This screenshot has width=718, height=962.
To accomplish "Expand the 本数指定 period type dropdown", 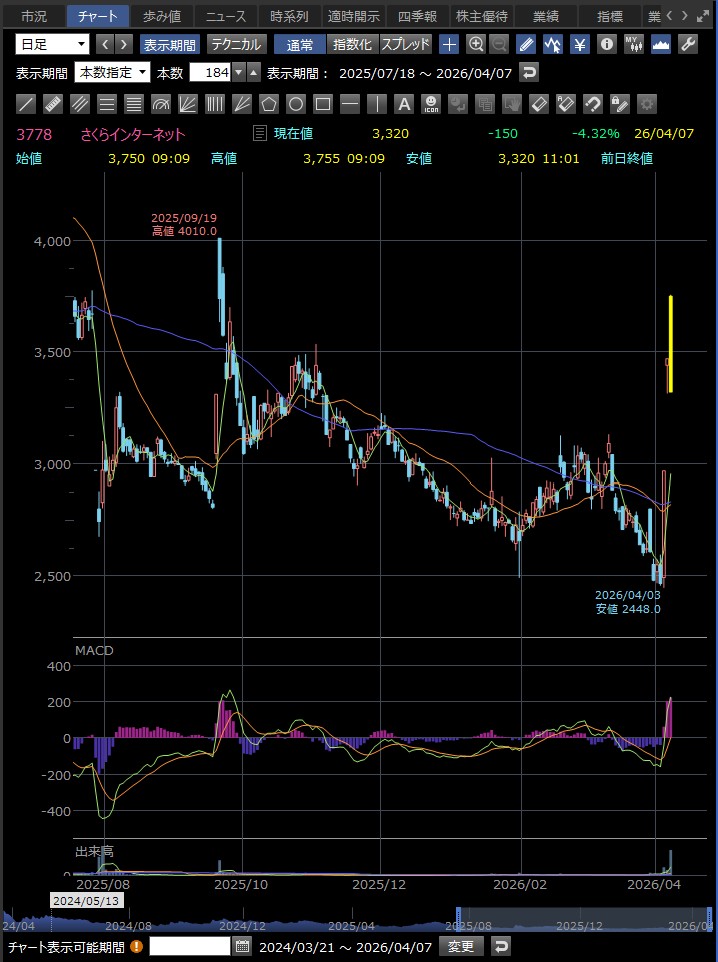I will (x=113, y=72).
